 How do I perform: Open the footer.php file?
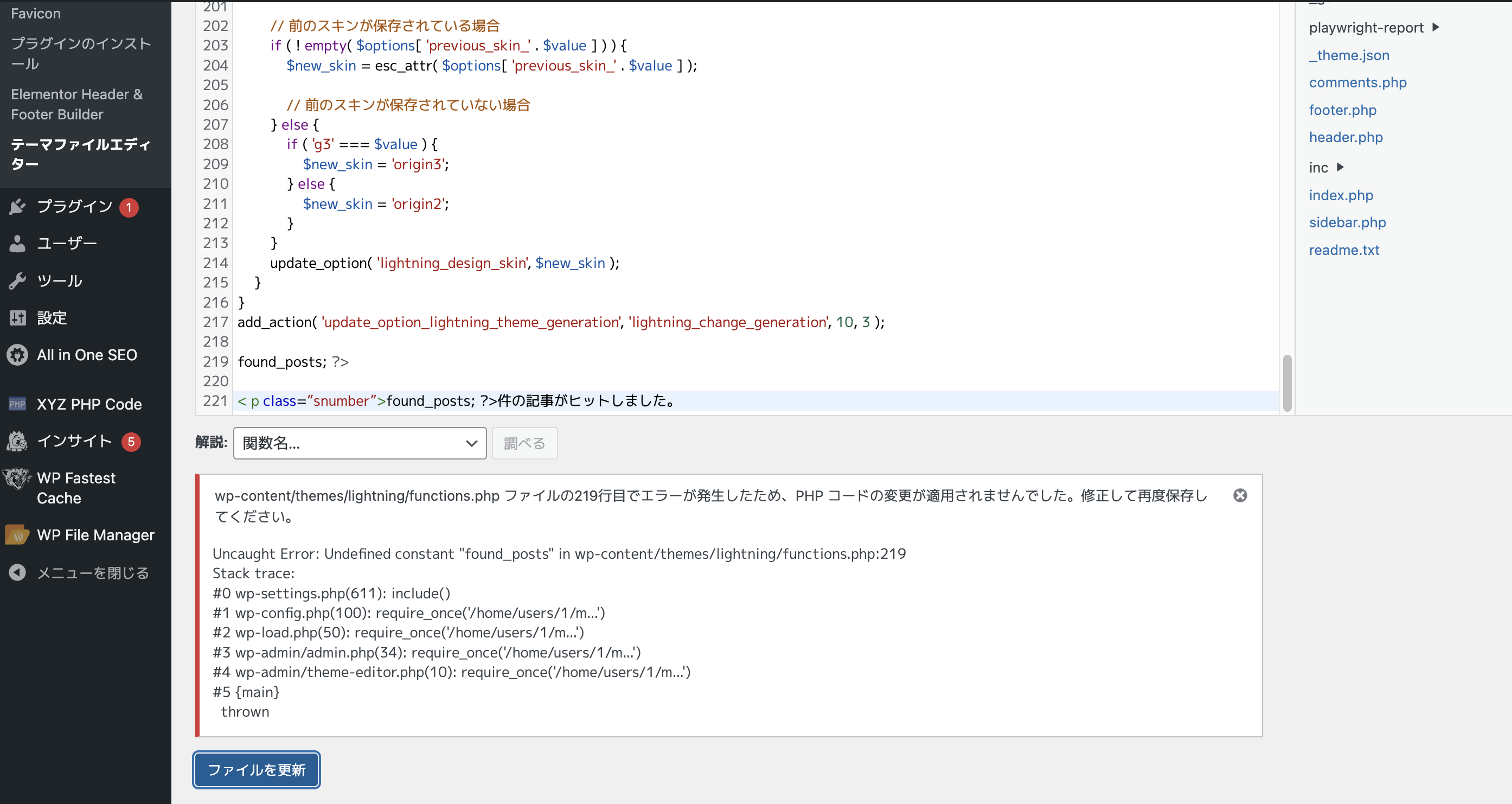point(1342,110)
